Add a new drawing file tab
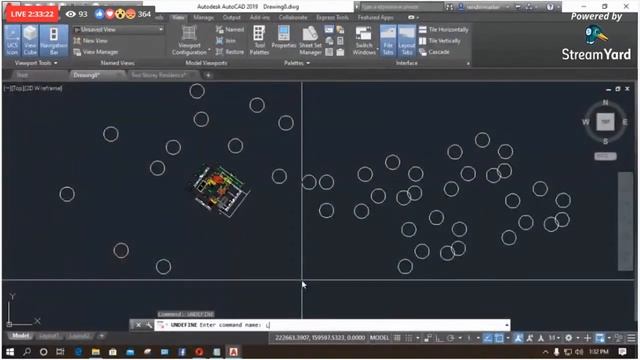This screenshot has width=640, height=360. (208, 75)
